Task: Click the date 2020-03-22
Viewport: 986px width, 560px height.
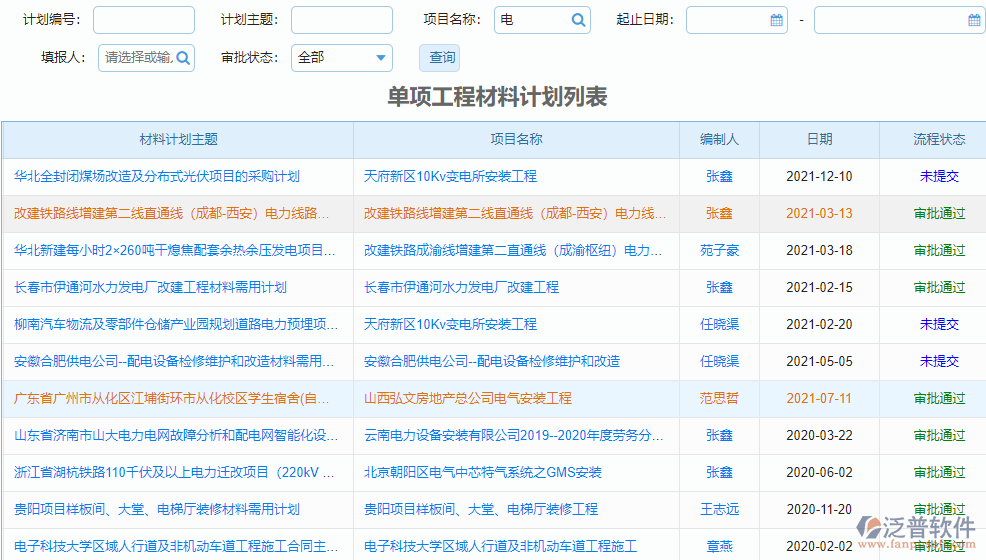Action: click(819, 436)
